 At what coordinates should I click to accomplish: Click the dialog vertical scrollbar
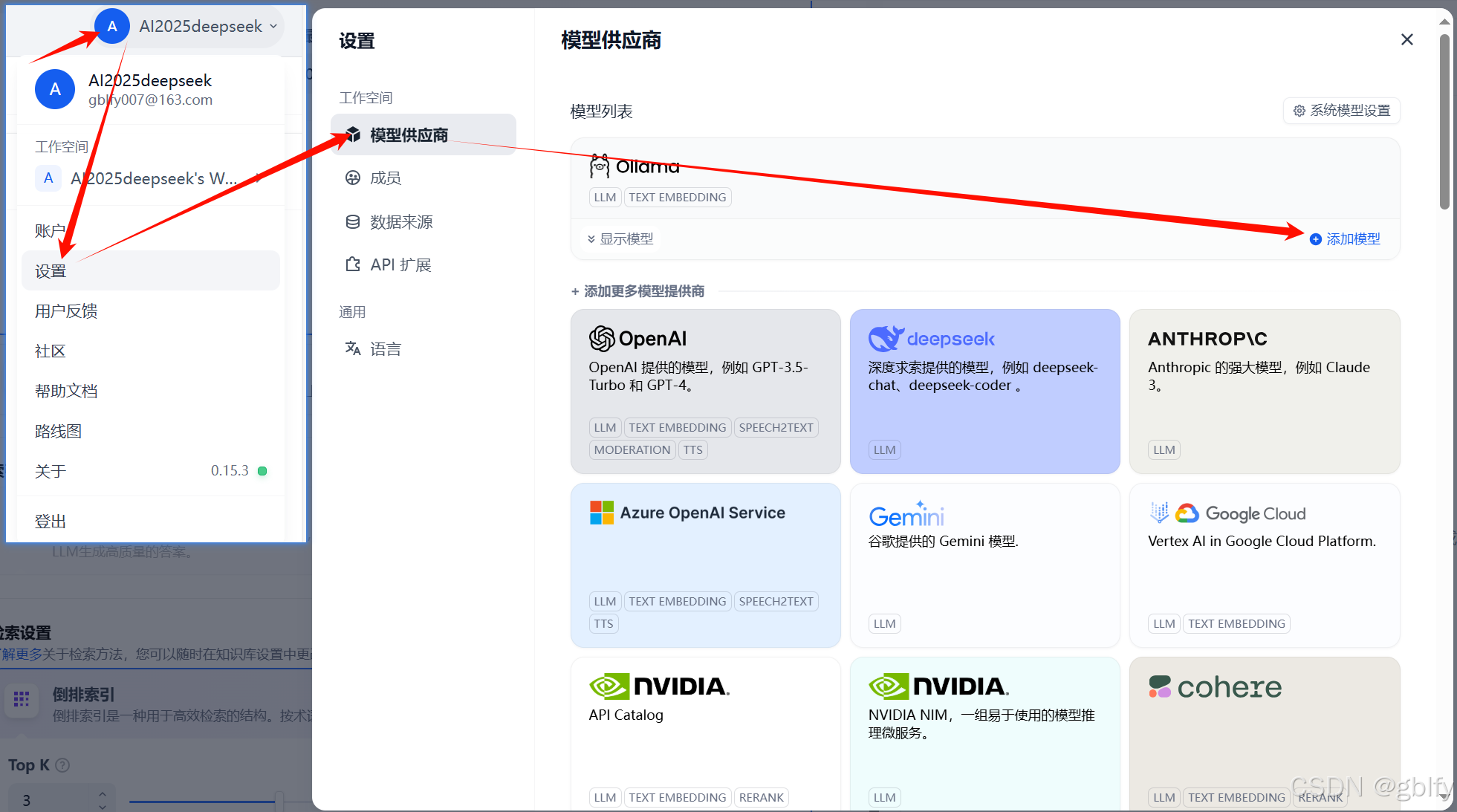tap(1444, 123)
